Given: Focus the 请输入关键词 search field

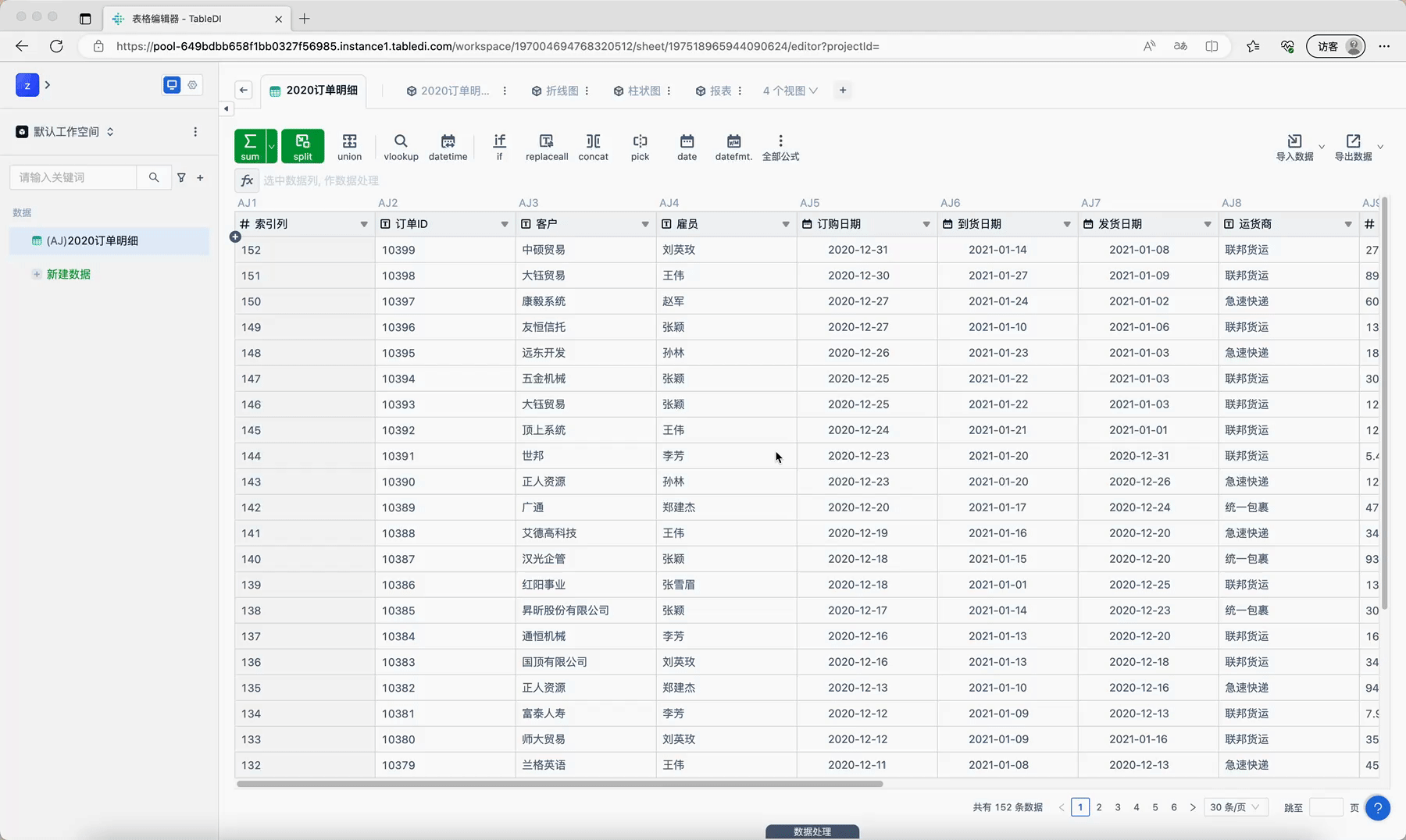Looking at the screenshot, I should click(x=73, y=177).
